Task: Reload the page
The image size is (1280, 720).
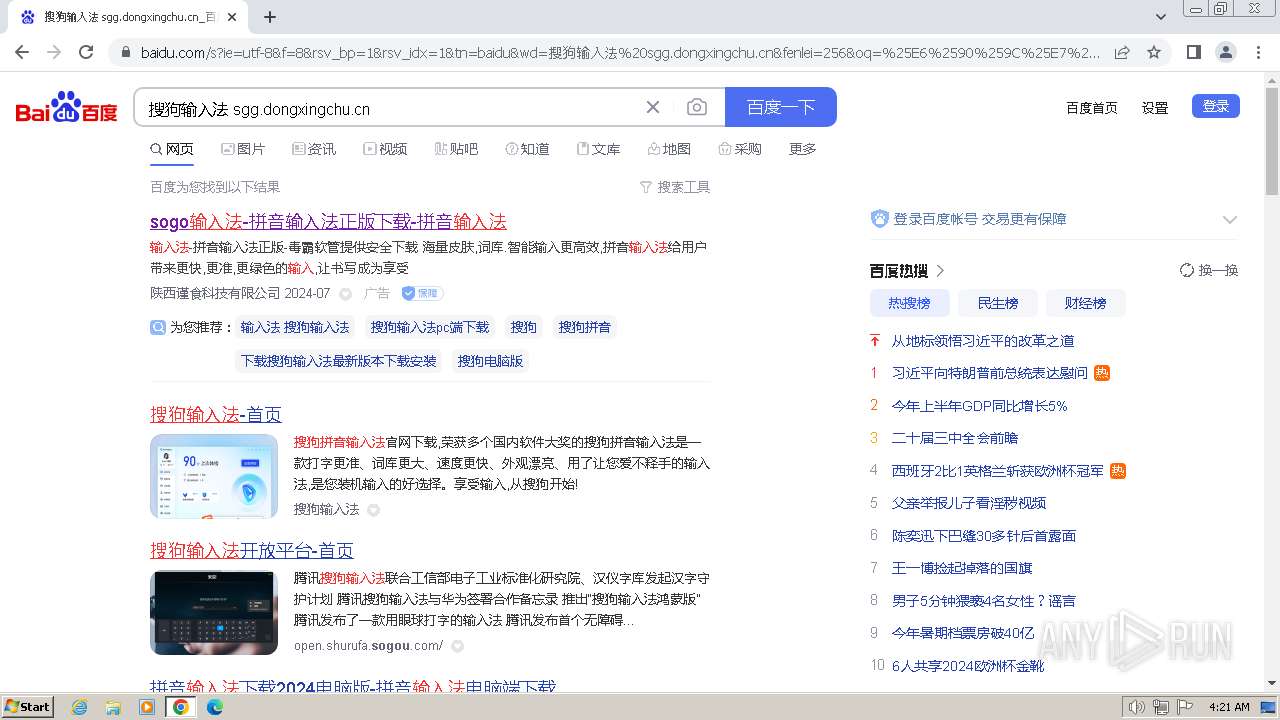Action: point(86,52)
